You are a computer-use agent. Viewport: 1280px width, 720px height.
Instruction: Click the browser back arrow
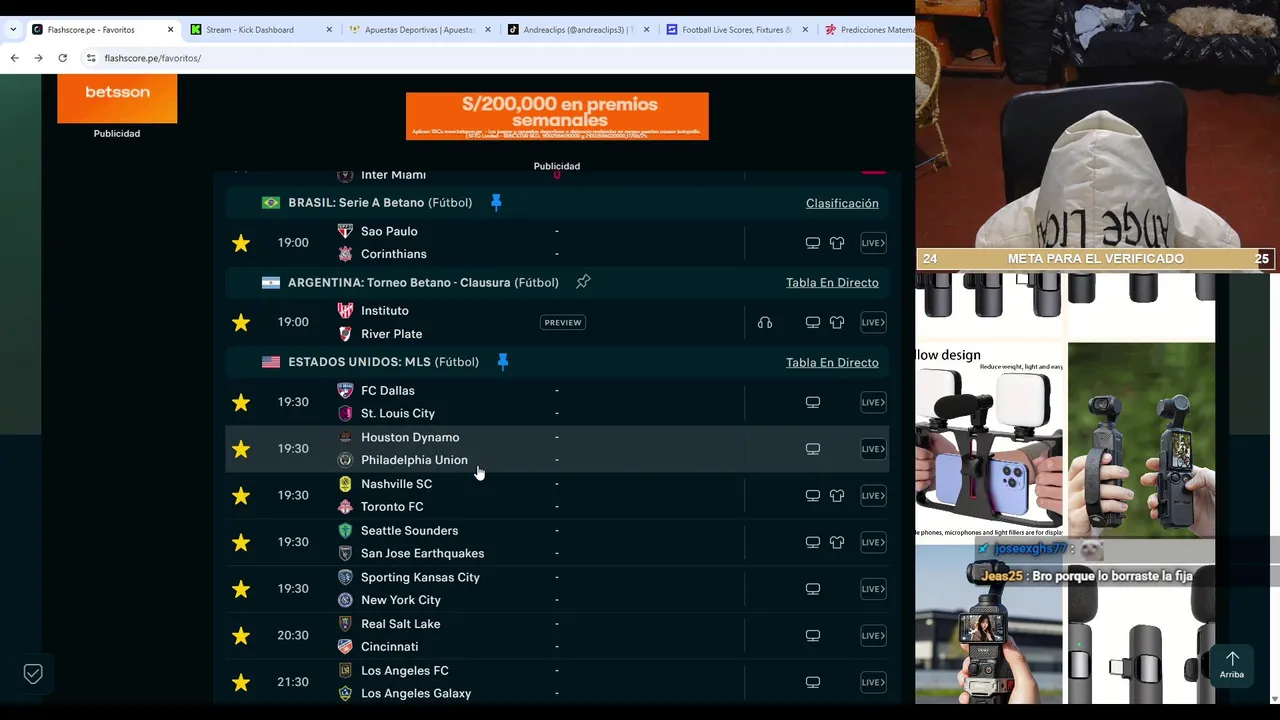pyautogui.click(x=14, y=58)
